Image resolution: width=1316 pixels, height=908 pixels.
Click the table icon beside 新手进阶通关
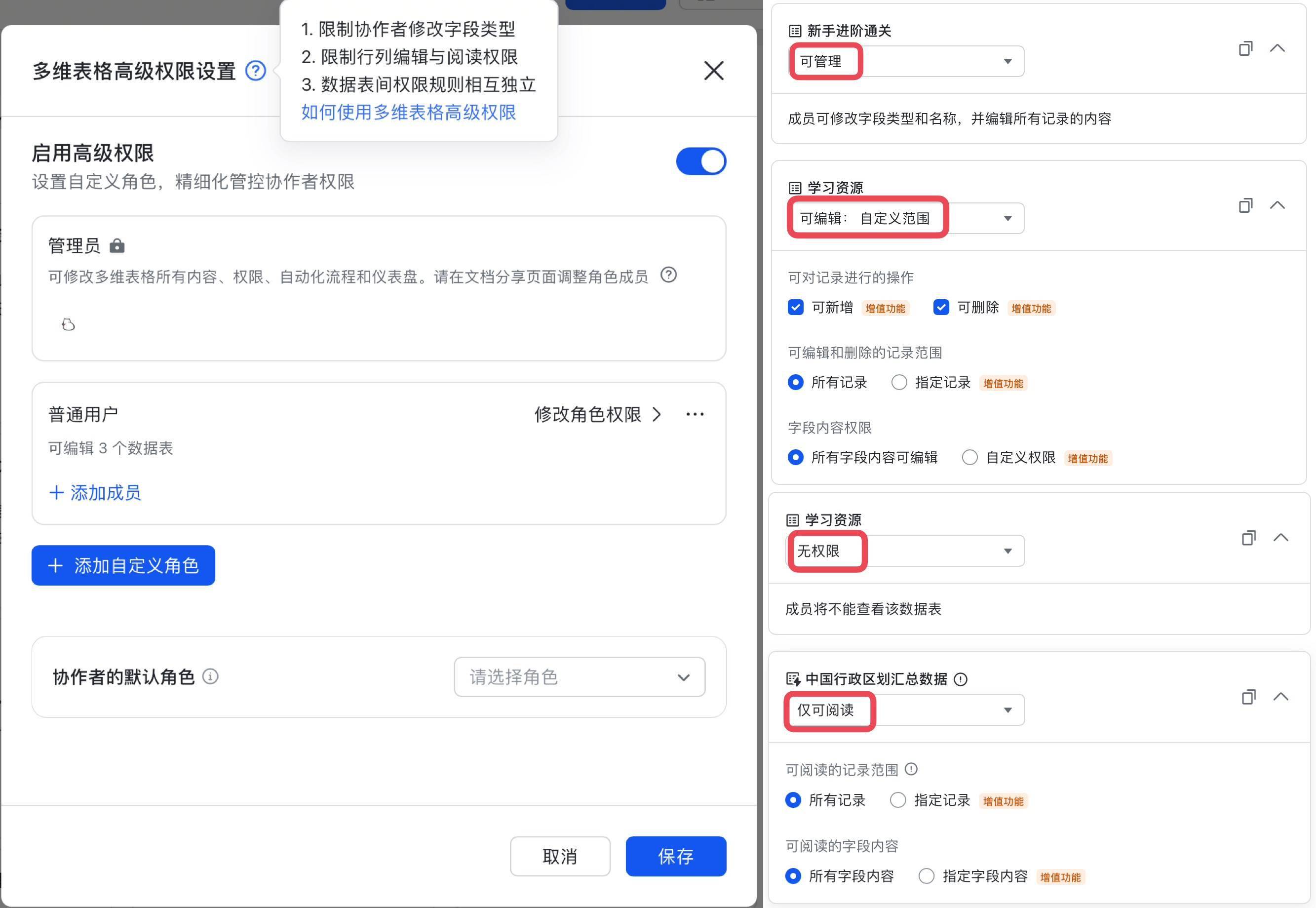[x=795, y=31]
